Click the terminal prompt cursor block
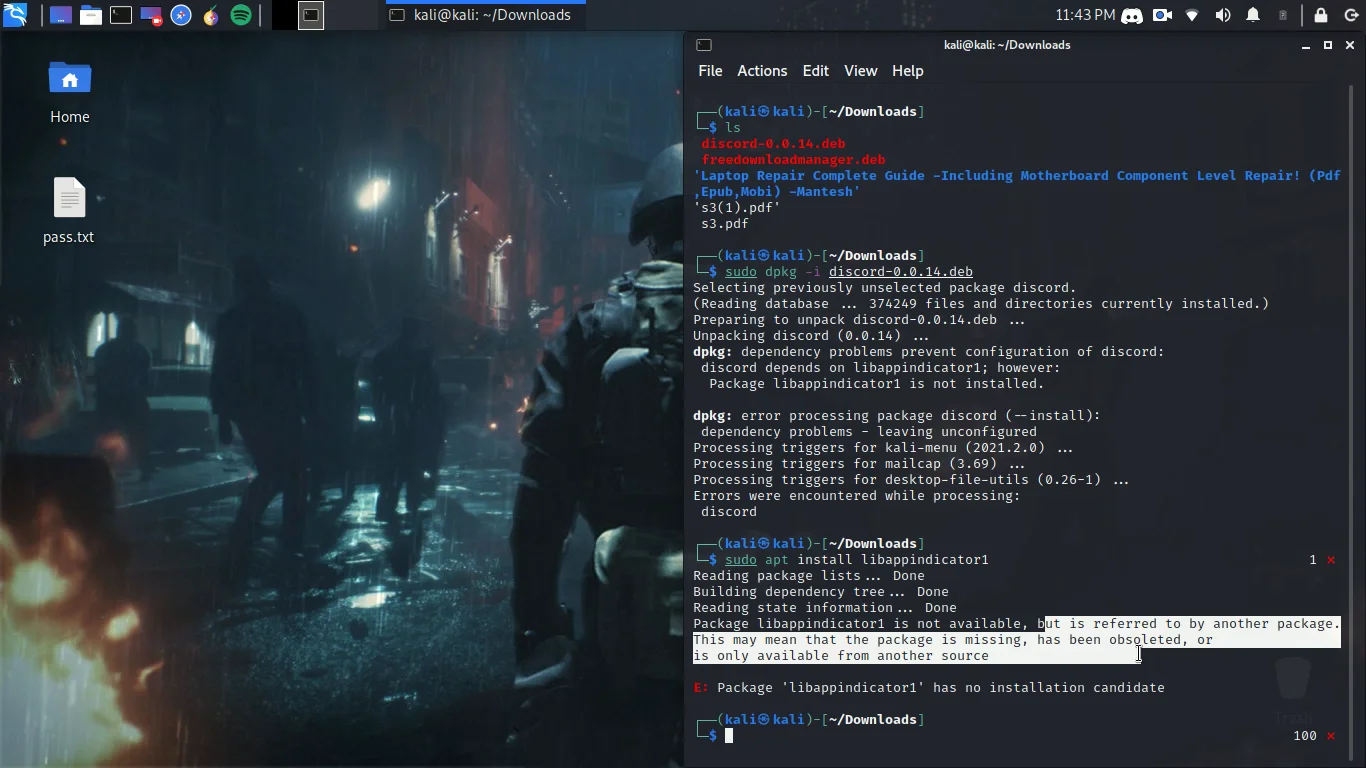The width and height of the screenshot is (1366, 768). 729,736
